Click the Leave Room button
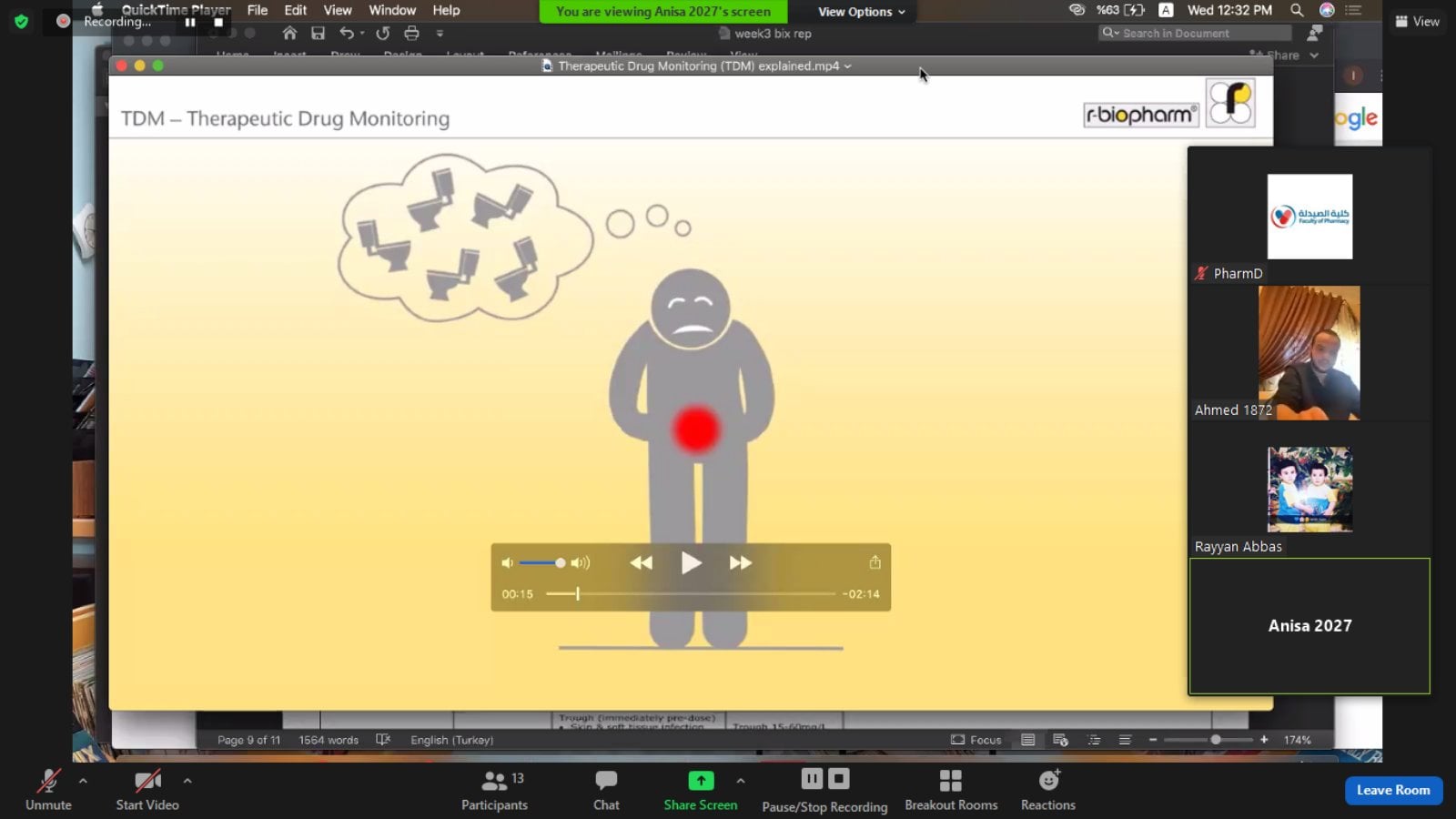 (1392, 790)
